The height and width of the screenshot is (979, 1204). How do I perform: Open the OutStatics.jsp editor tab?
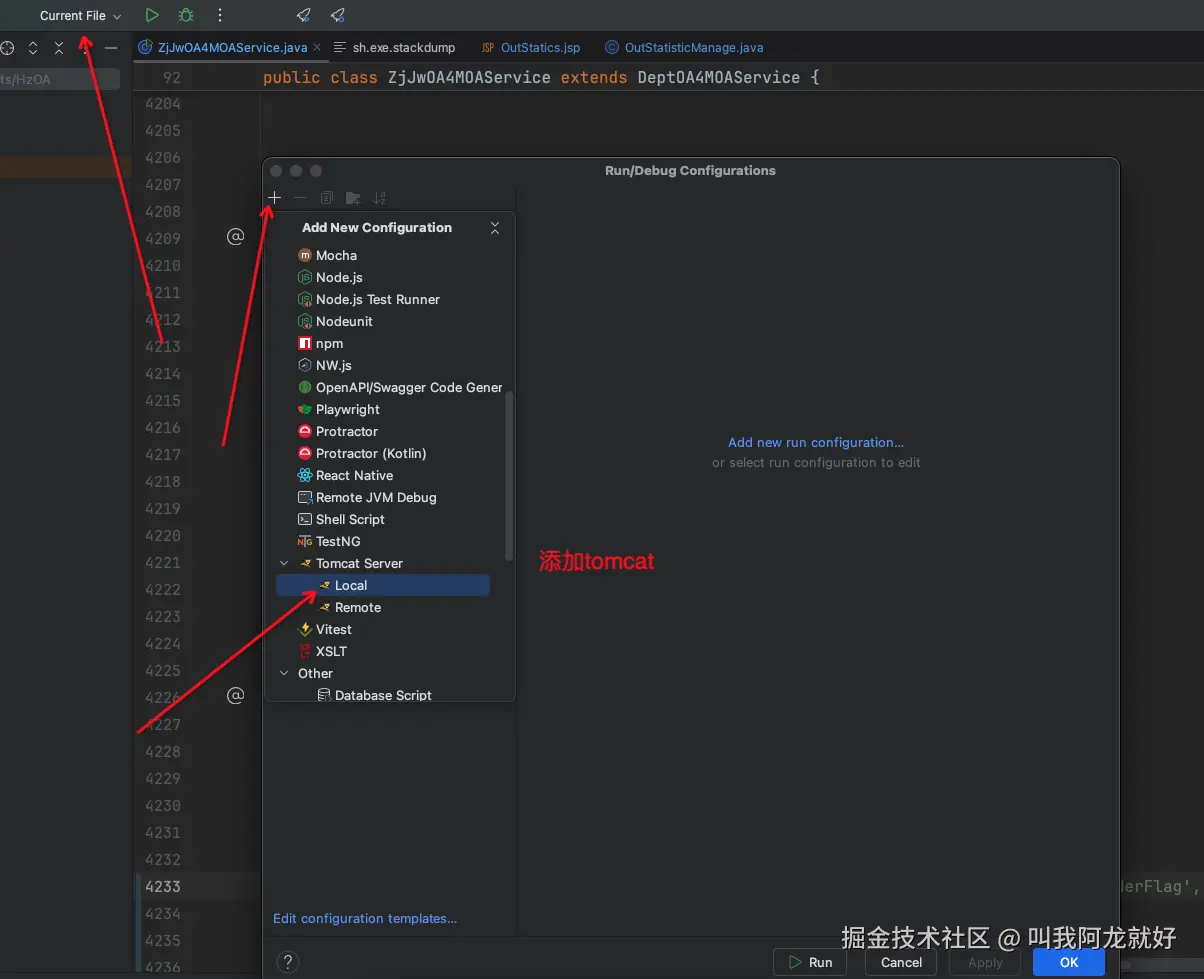(x=531, y=47)
